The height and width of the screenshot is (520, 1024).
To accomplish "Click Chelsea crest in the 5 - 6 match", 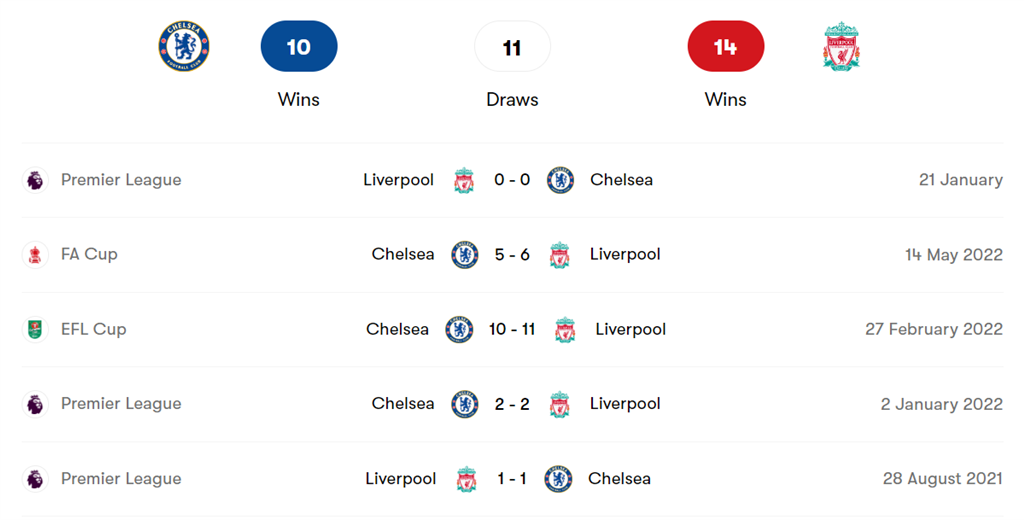I will [464, 255].
